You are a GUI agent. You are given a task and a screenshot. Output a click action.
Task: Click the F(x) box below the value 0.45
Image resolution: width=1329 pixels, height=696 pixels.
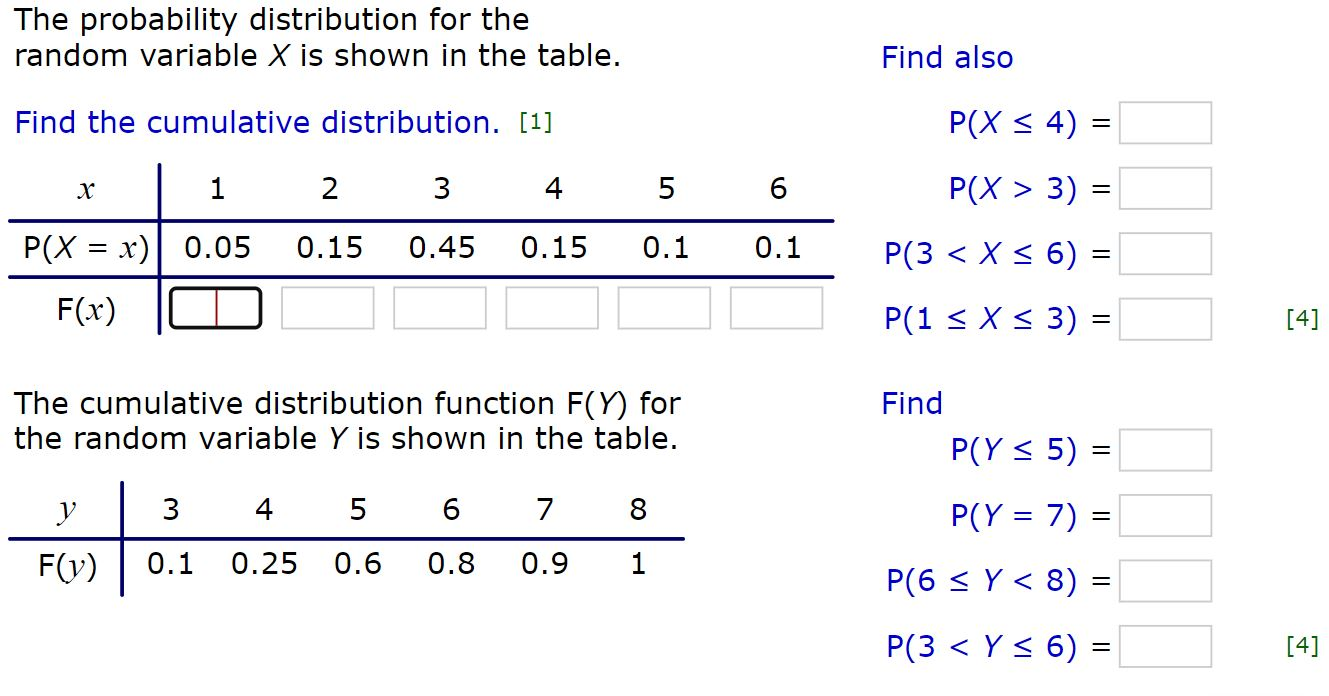[x=440, y=308]
